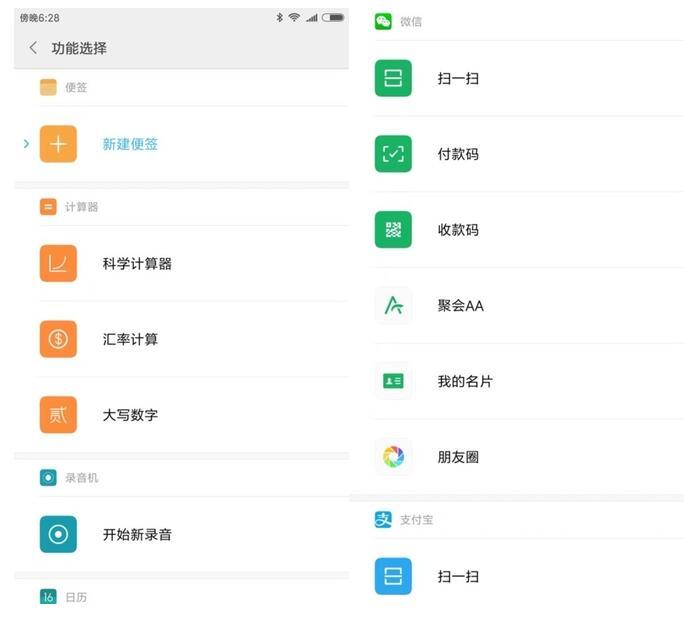This screenshot has height=628, width=696.
Task: Tap the 开始新录音 recorder icon
Action: [x=58, y=534]
